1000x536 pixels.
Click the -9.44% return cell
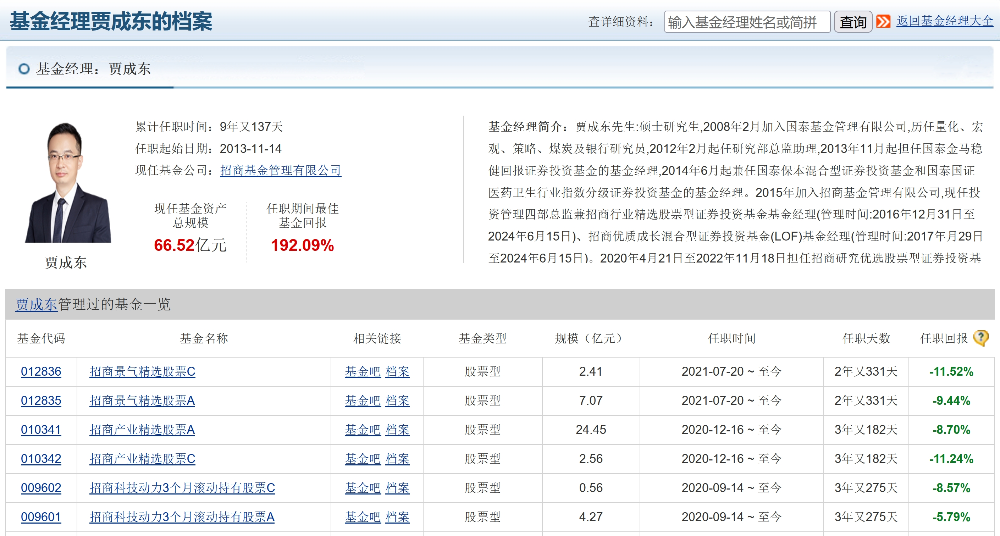[952, 401]
